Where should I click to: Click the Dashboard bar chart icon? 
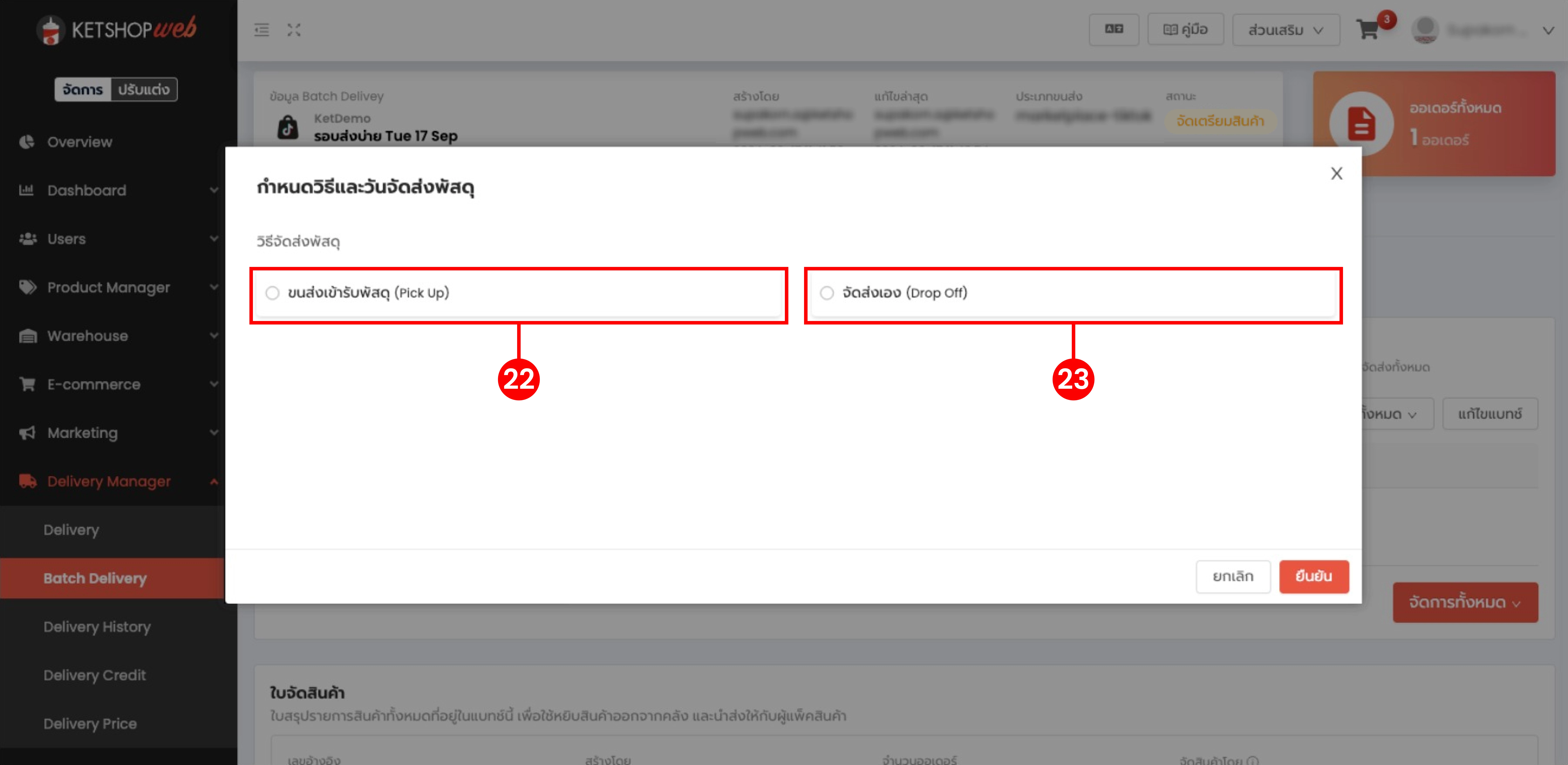(x=26, y=190)
